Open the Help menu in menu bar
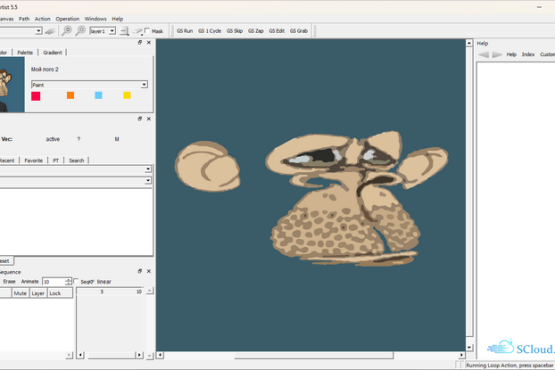The width and height of the screenshot is (555, 370). tap(117, 19)
